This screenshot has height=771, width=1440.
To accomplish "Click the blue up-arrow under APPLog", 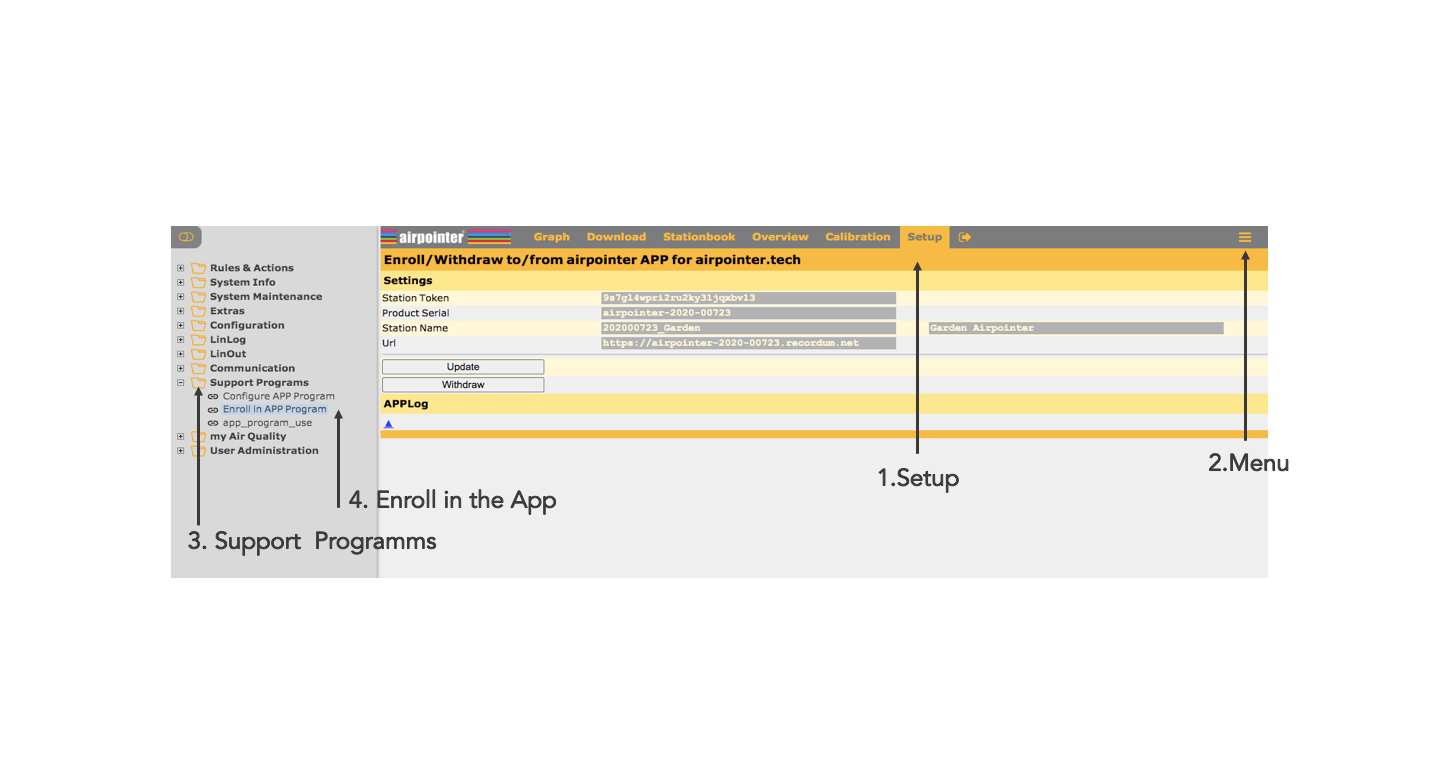I will click(x=388, y=424).
